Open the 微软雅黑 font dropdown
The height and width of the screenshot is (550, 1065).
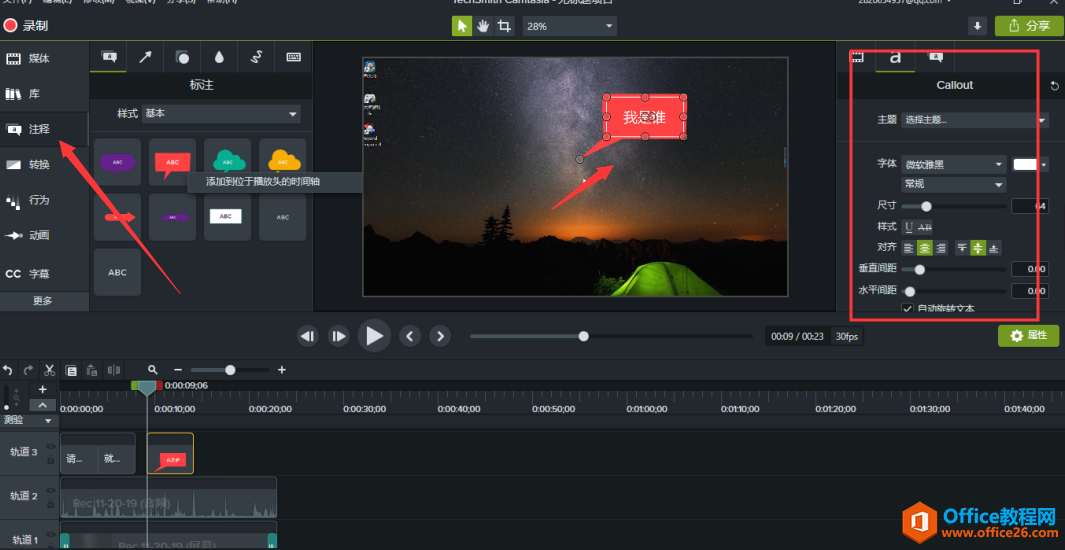click(x=954, y=164)
